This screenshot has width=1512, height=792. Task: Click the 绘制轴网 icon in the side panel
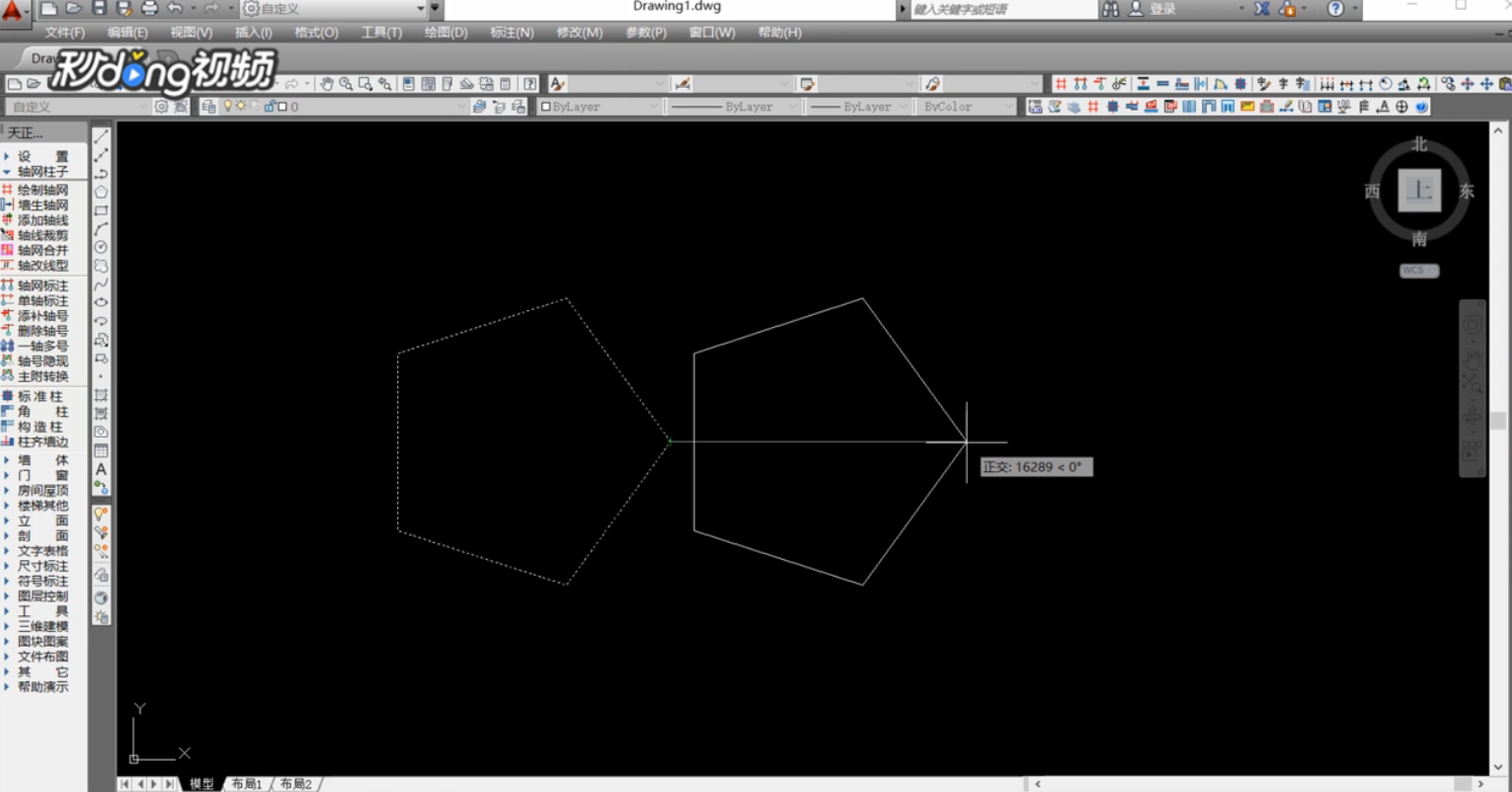tap(7, 190)
